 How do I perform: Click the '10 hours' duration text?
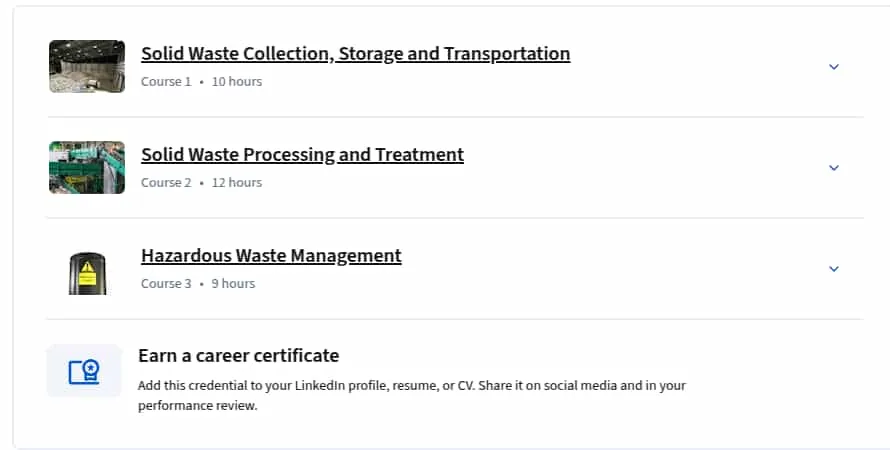tap(237, 82)
